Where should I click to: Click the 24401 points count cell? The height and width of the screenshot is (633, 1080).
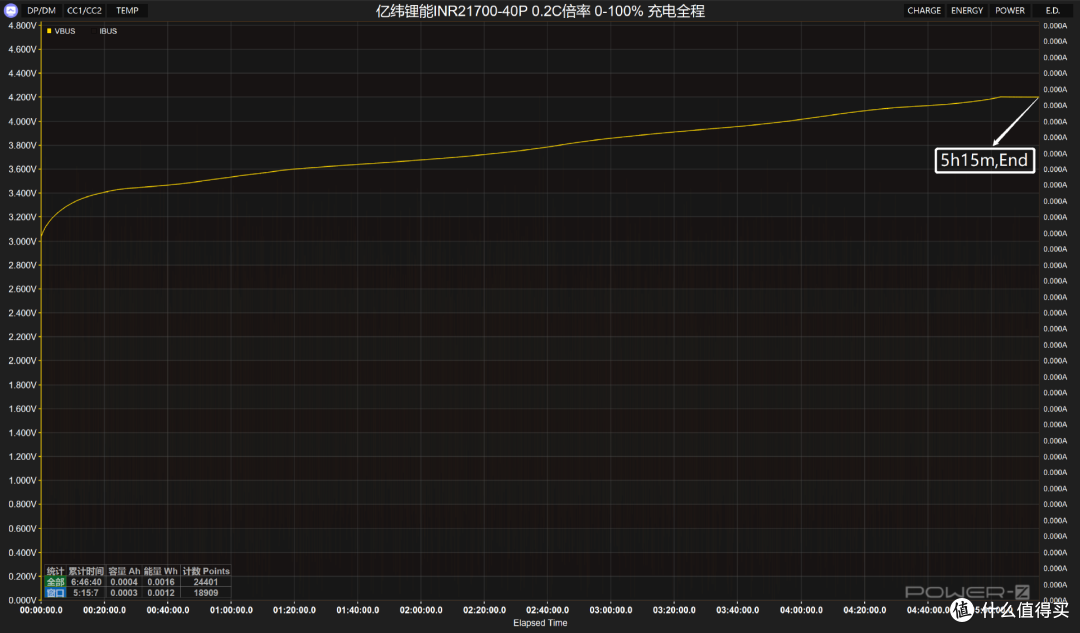206,582
